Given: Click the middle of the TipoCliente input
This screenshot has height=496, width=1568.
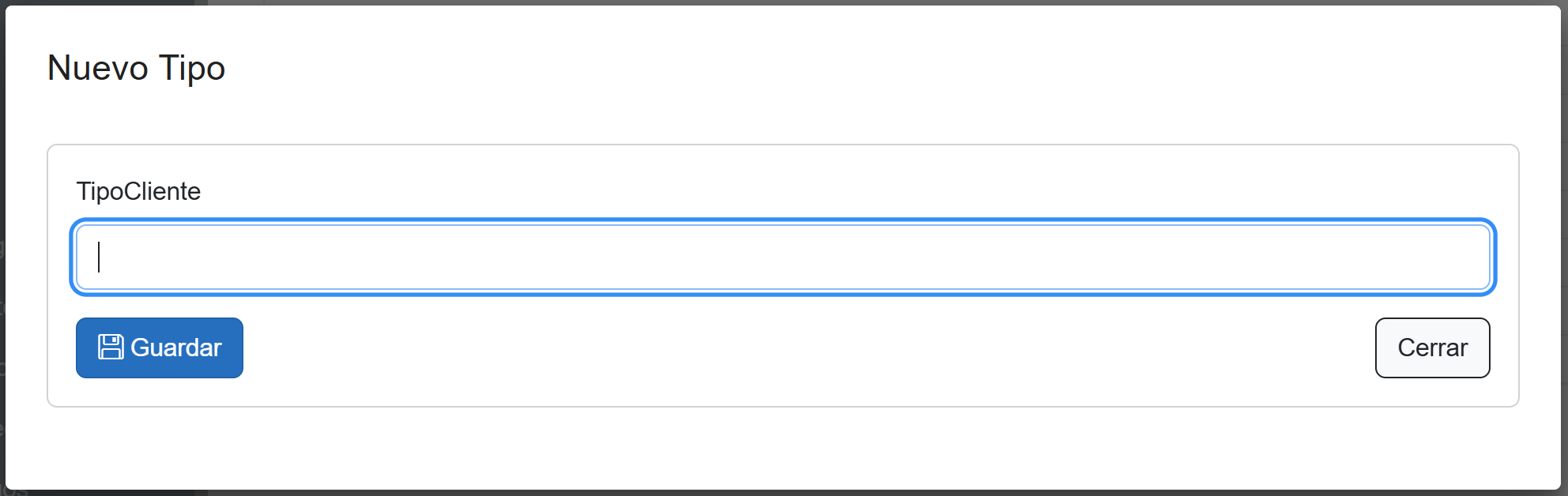Looking at the screenshot, I should (x=782, y=257).
